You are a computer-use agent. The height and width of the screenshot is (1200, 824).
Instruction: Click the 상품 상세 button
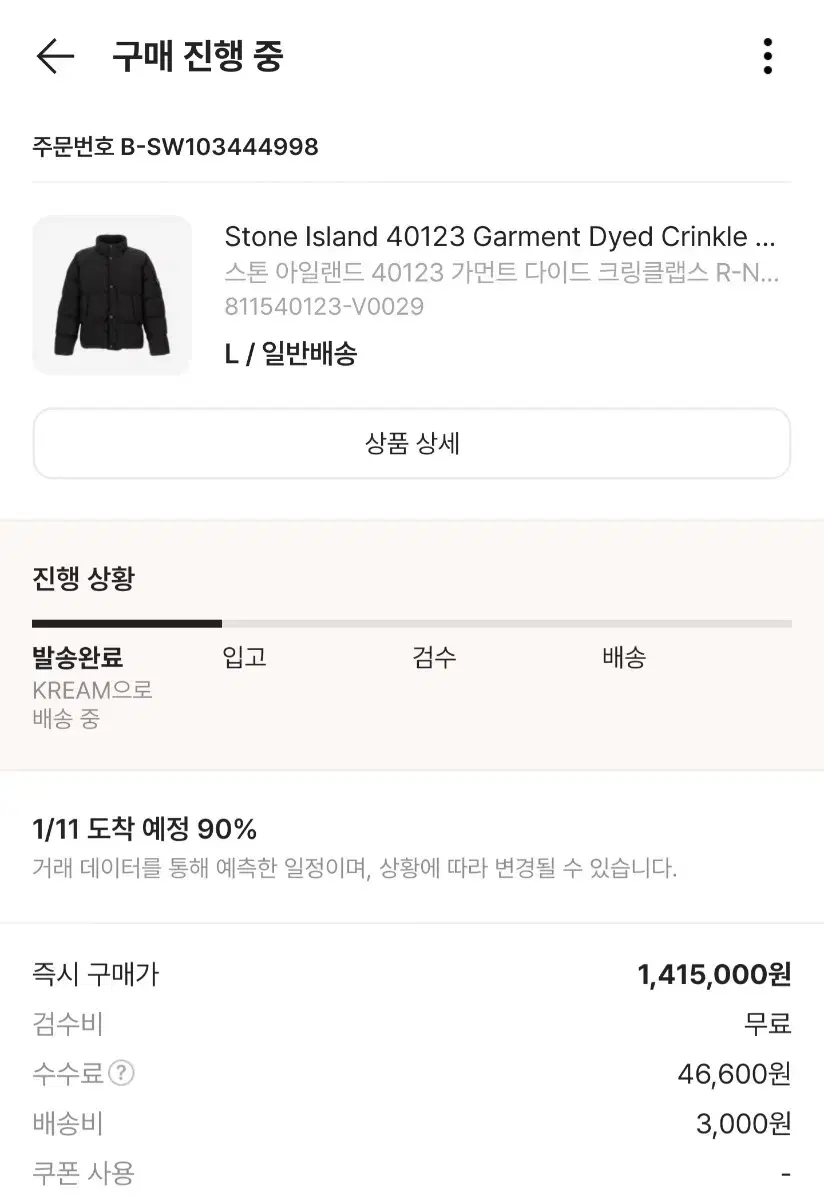[412, 443]
